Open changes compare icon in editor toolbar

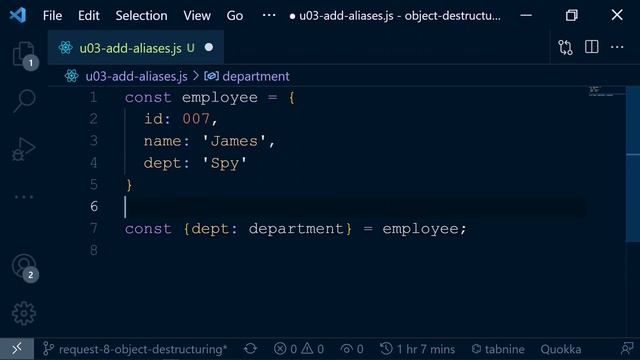(565, 48)
